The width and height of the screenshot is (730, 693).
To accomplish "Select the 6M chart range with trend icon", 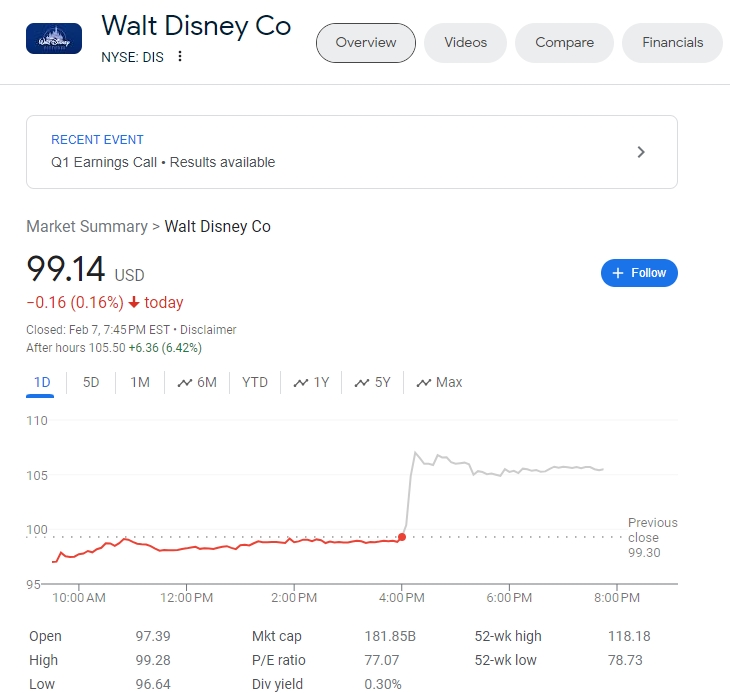I will tap(197, 382).
